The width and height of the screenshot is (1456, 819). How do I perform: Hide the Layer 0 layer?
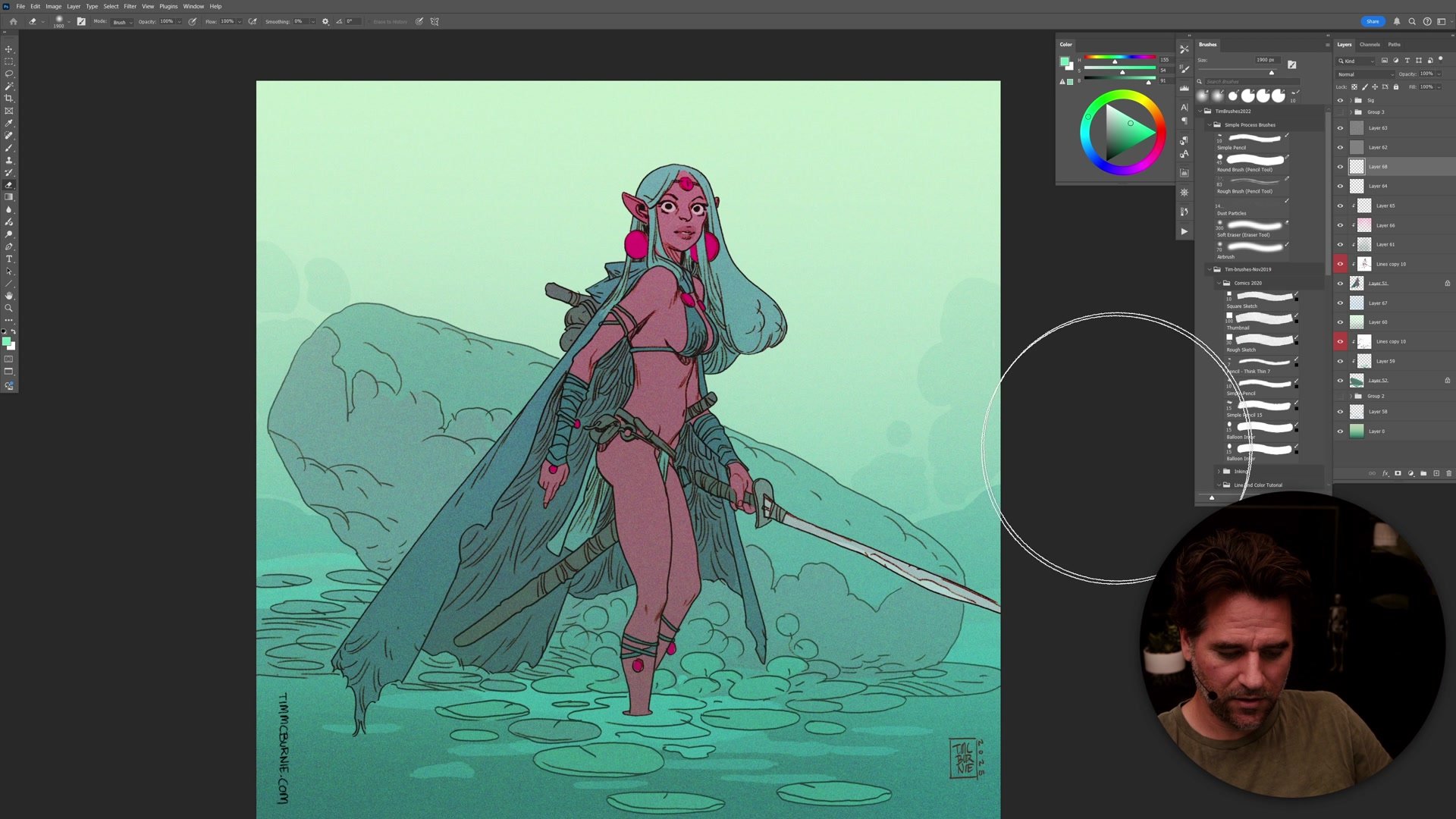[x=1339, y=431]
